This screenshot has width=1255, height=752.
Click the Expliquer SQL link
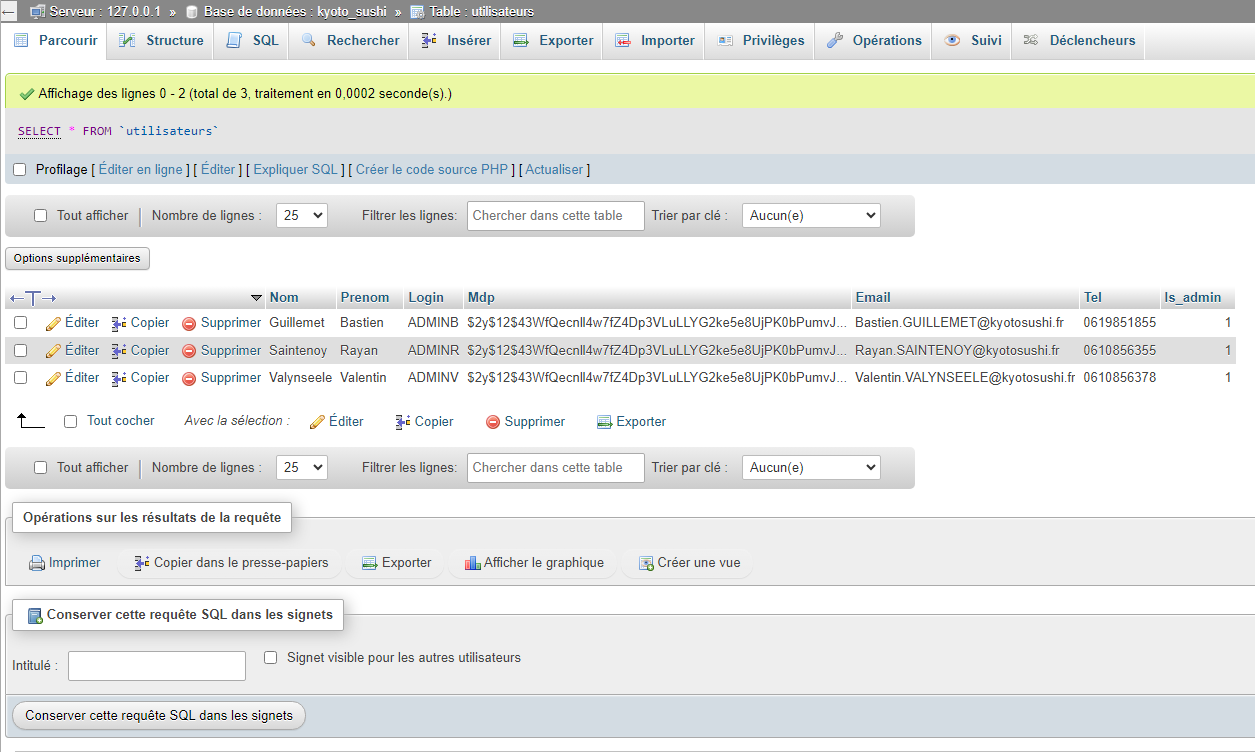295,170
